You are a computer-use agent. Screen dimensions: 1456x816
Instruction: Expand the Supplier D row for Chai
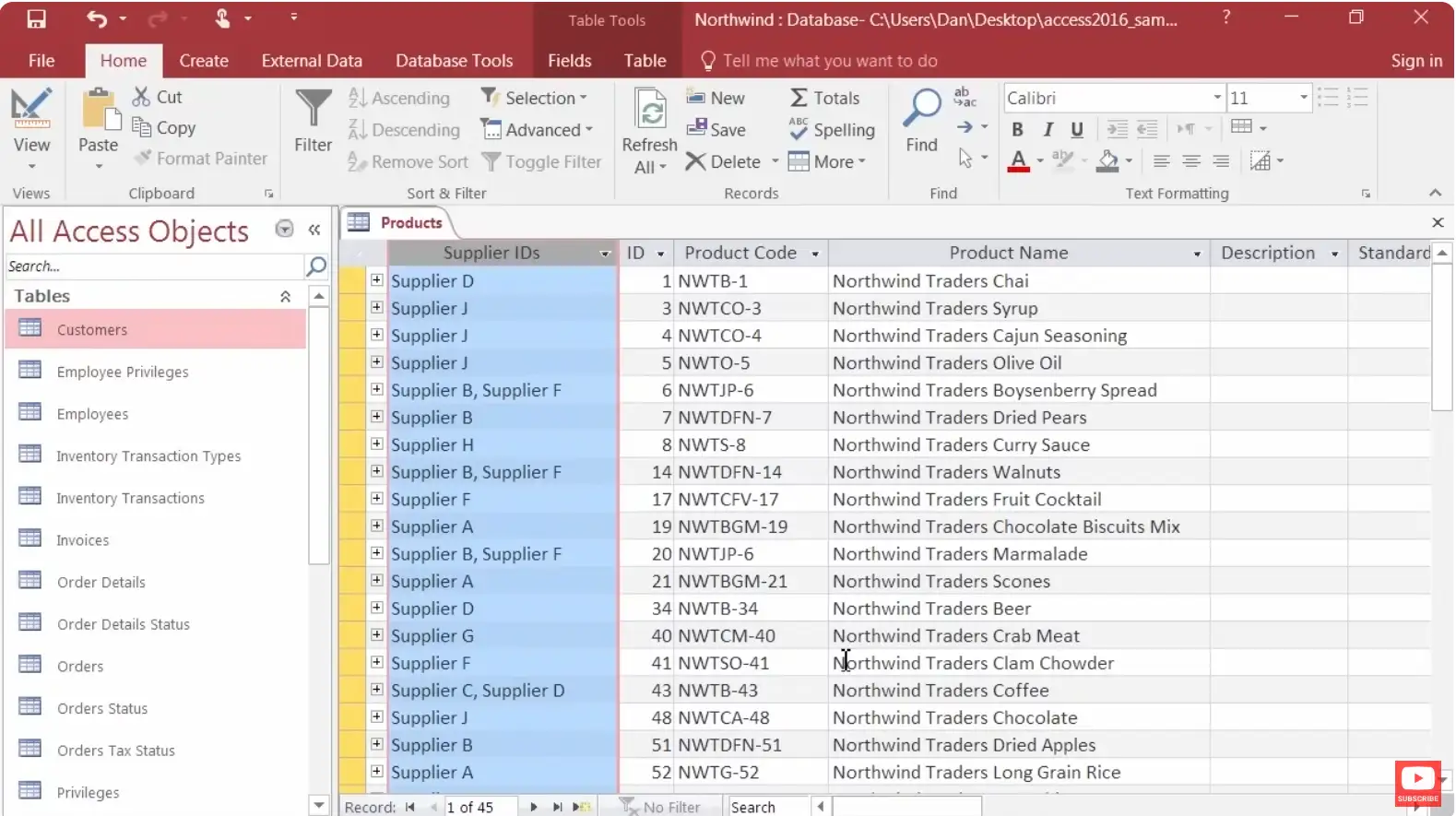tap(376, 279)
